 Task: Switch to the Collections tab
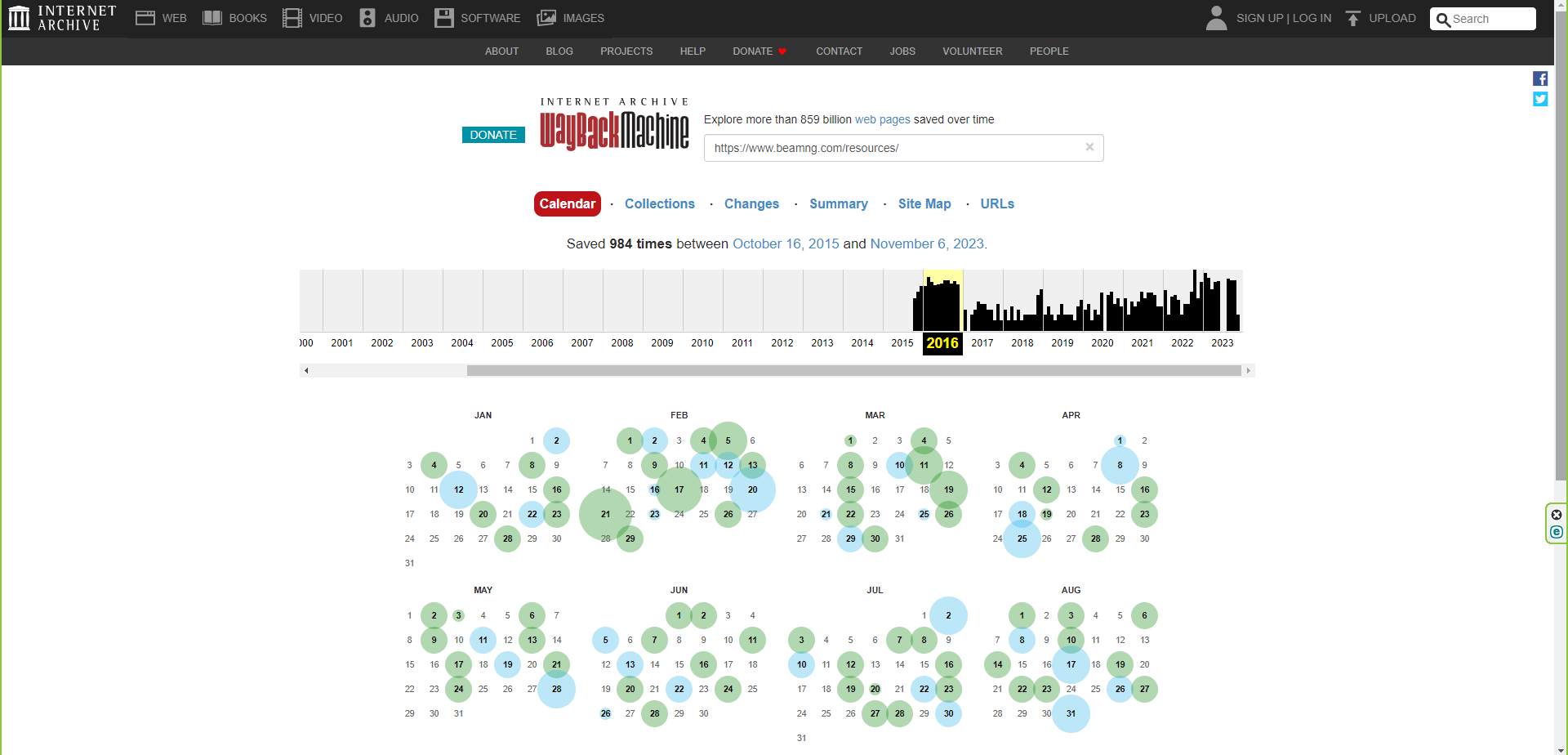point(660,203)
